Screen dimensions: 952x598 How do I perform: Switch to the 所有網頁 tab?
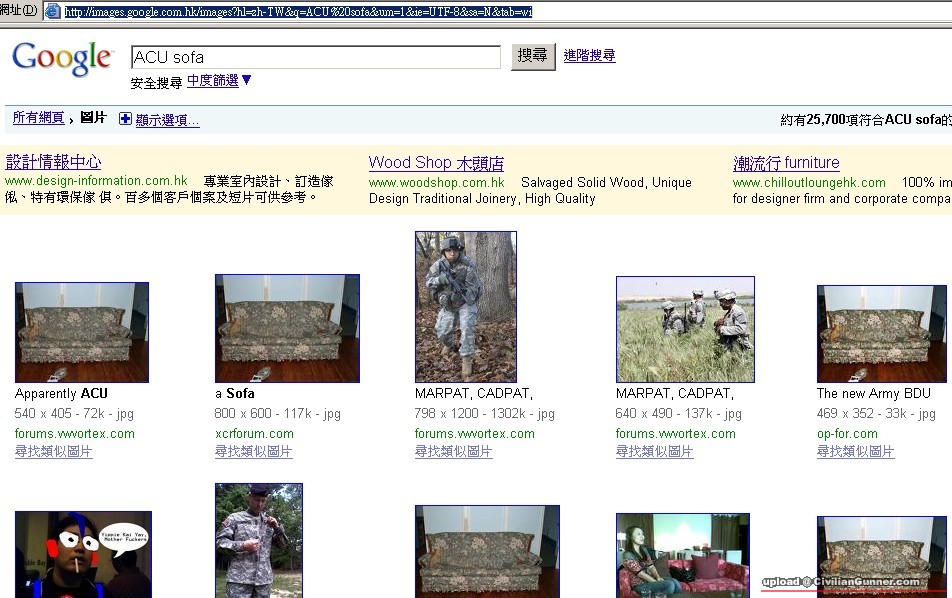coord(38,118)
